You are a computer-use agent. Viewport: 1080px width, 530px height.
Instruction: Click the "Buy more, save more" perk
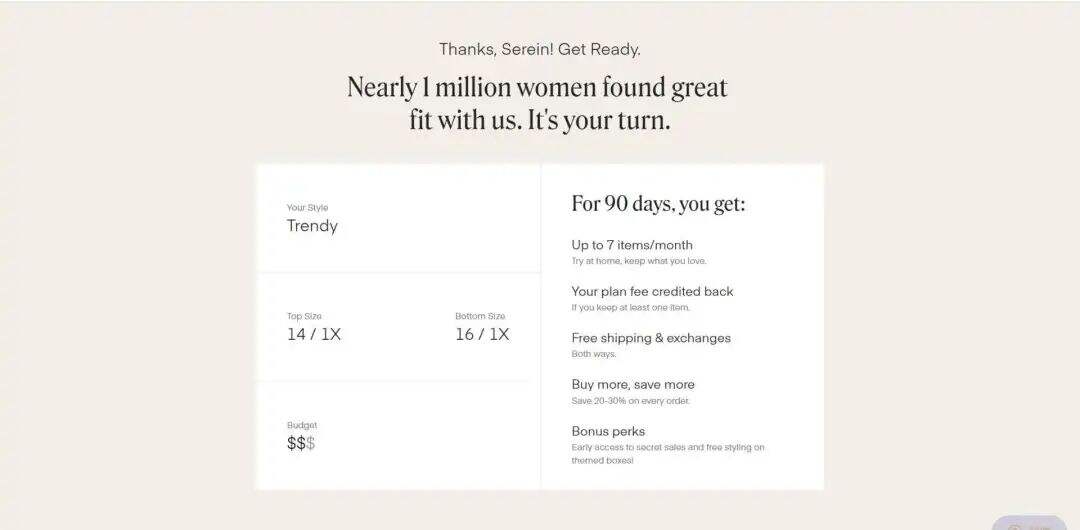pos(633,385)
